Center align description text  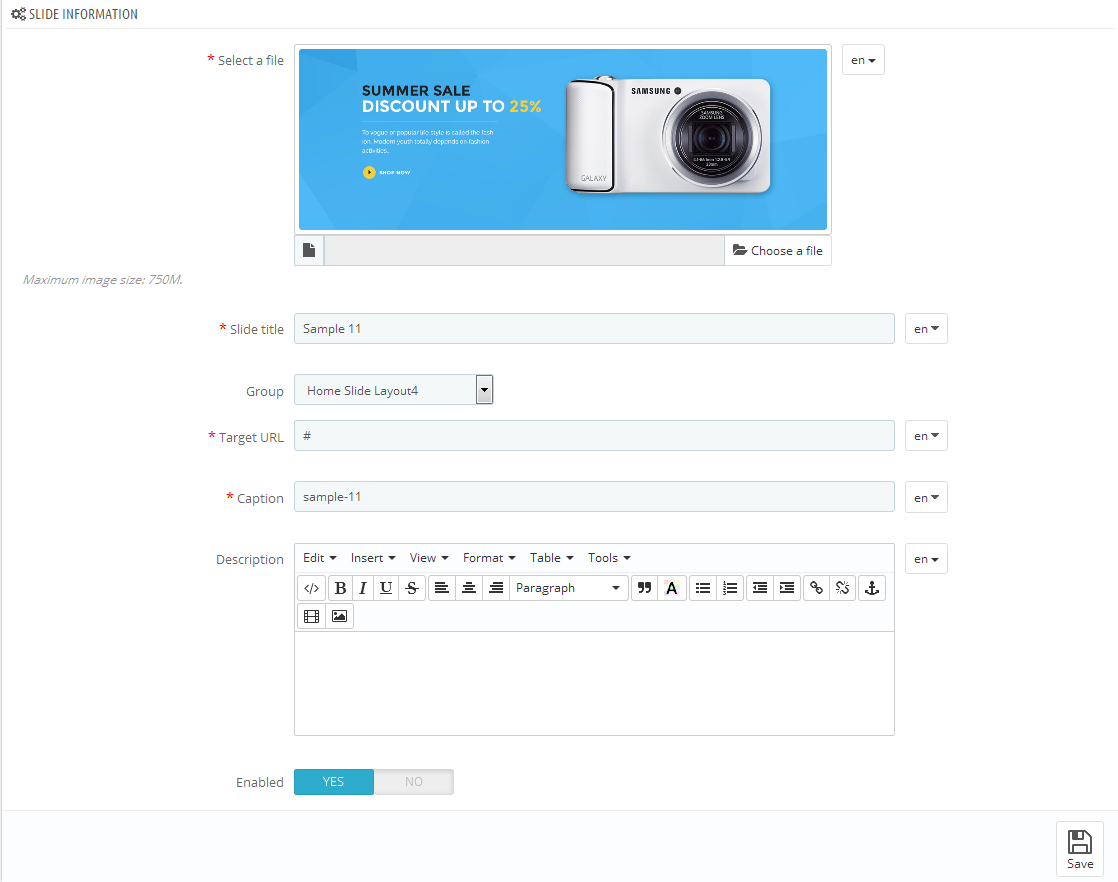point(469,588)
